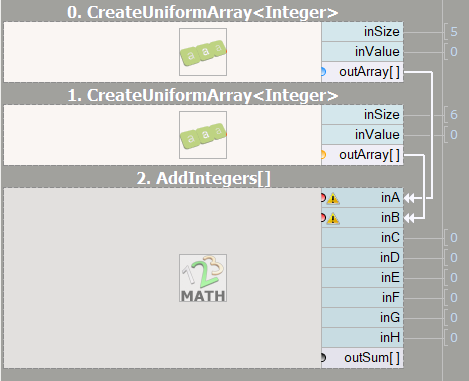Edit the inC value field
This screenshot has width=469, height=381.
[x=454, y=238]
